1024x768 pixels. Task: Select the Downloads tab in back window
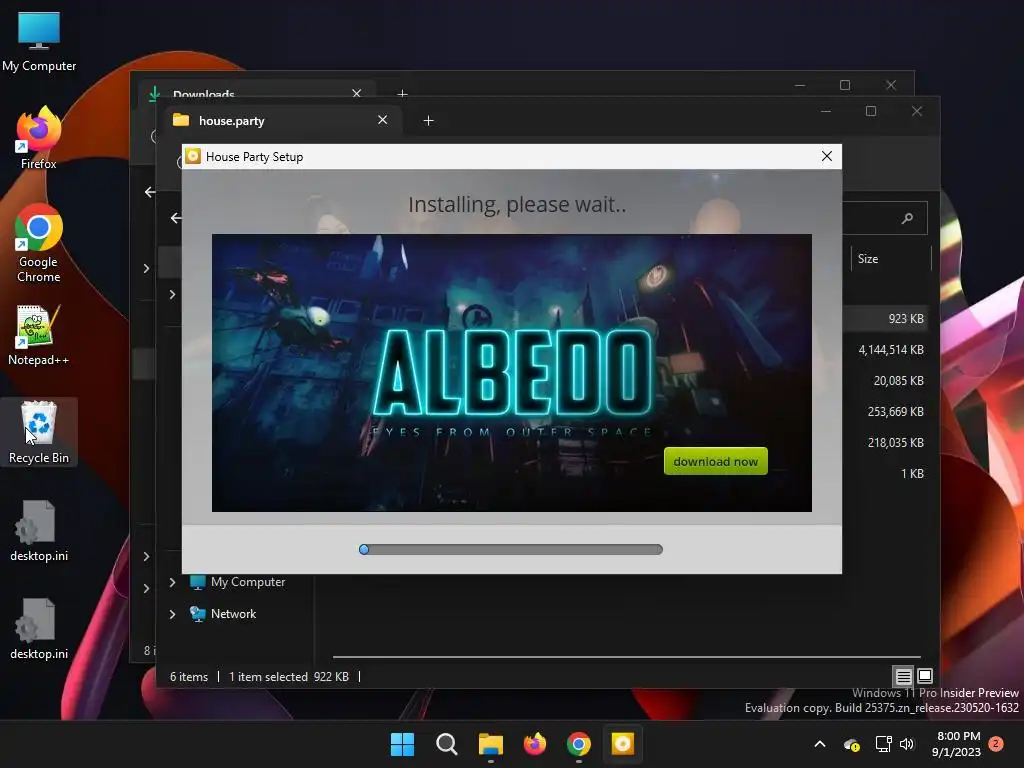click(258, 94)
